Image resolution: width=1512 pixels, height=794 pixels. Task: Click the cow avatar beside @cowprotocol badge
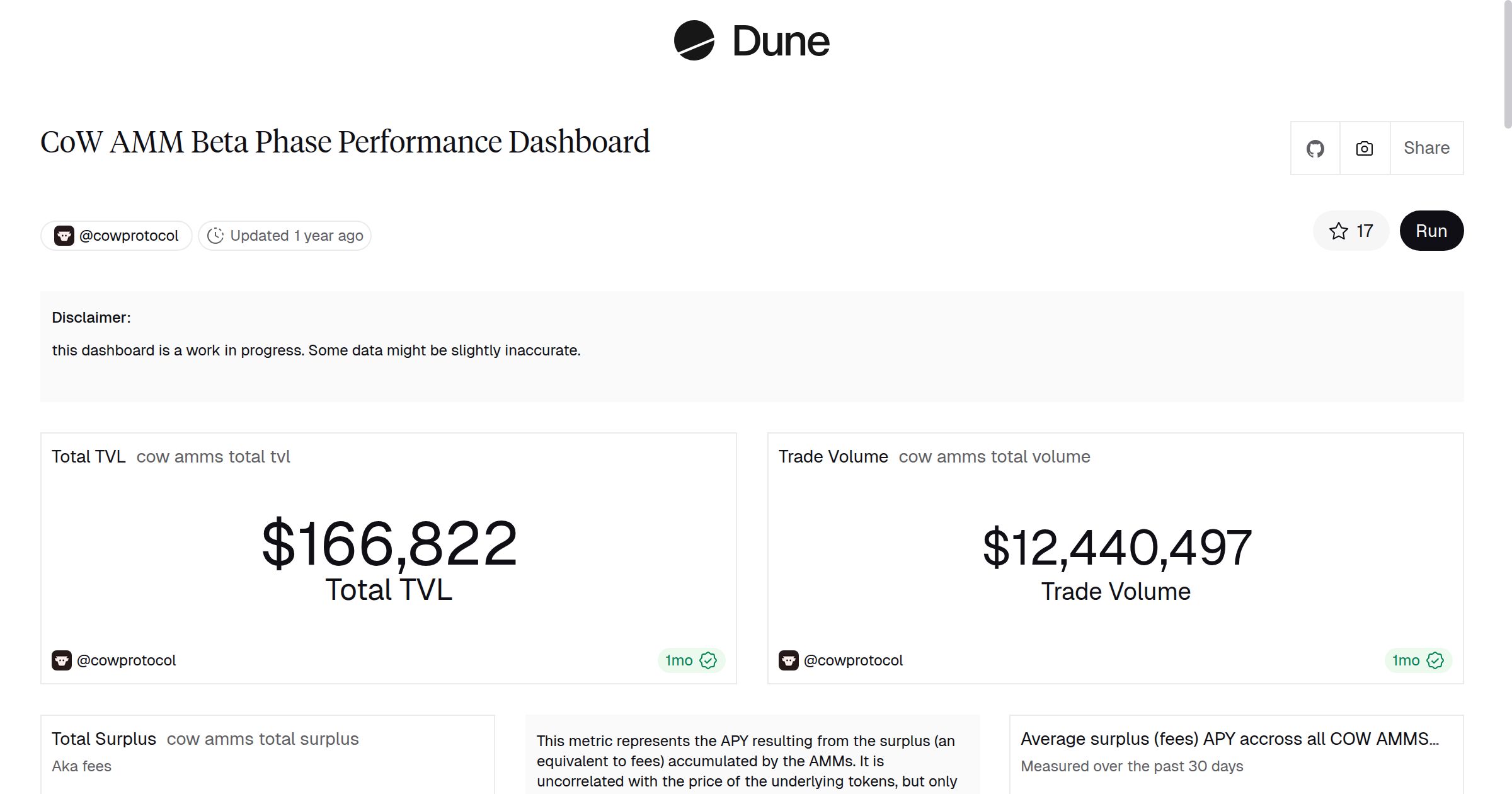64,235
